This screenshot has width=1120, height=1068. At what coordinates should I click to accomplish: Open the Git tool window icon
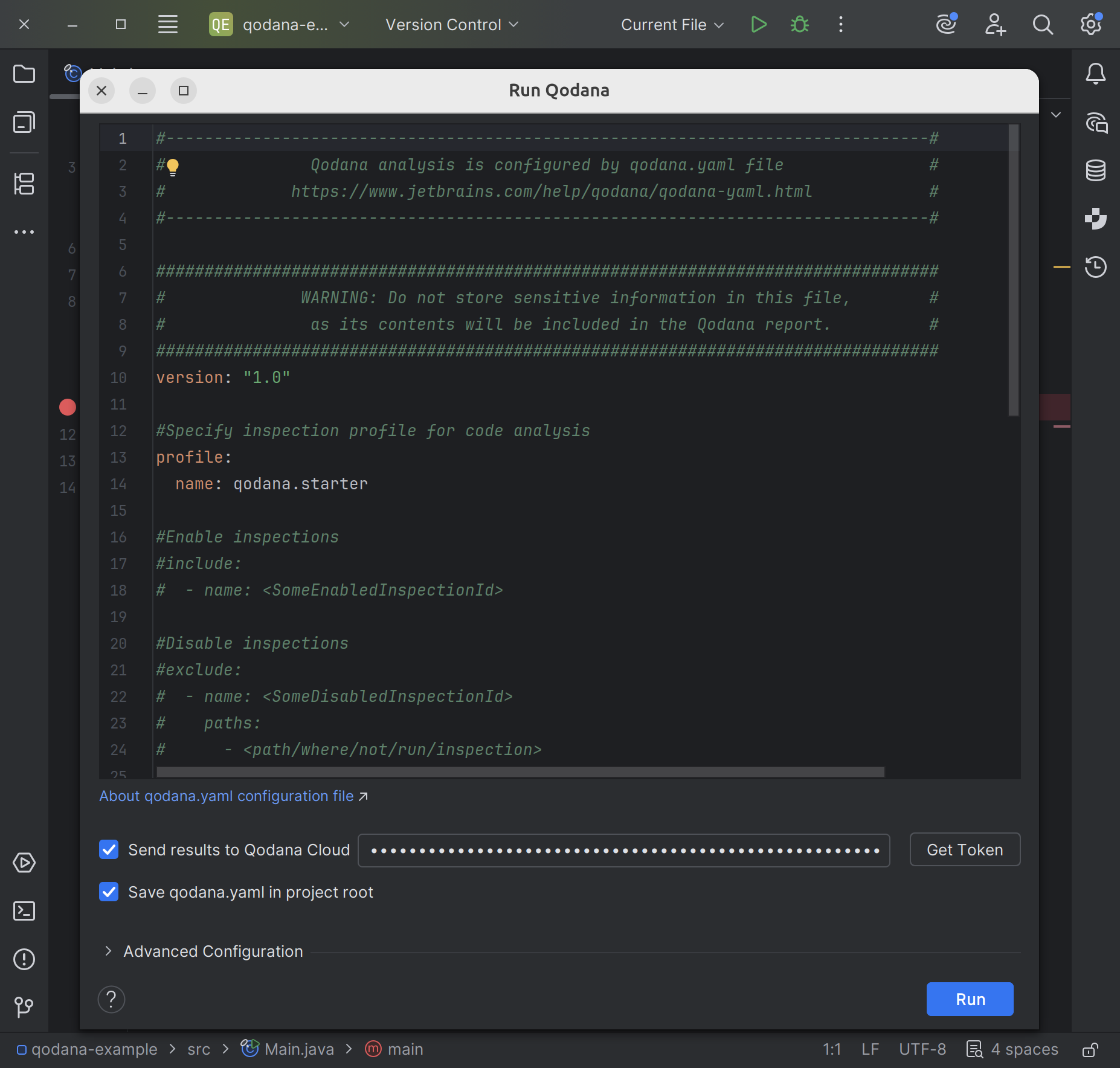click(x=24, y=1007)
